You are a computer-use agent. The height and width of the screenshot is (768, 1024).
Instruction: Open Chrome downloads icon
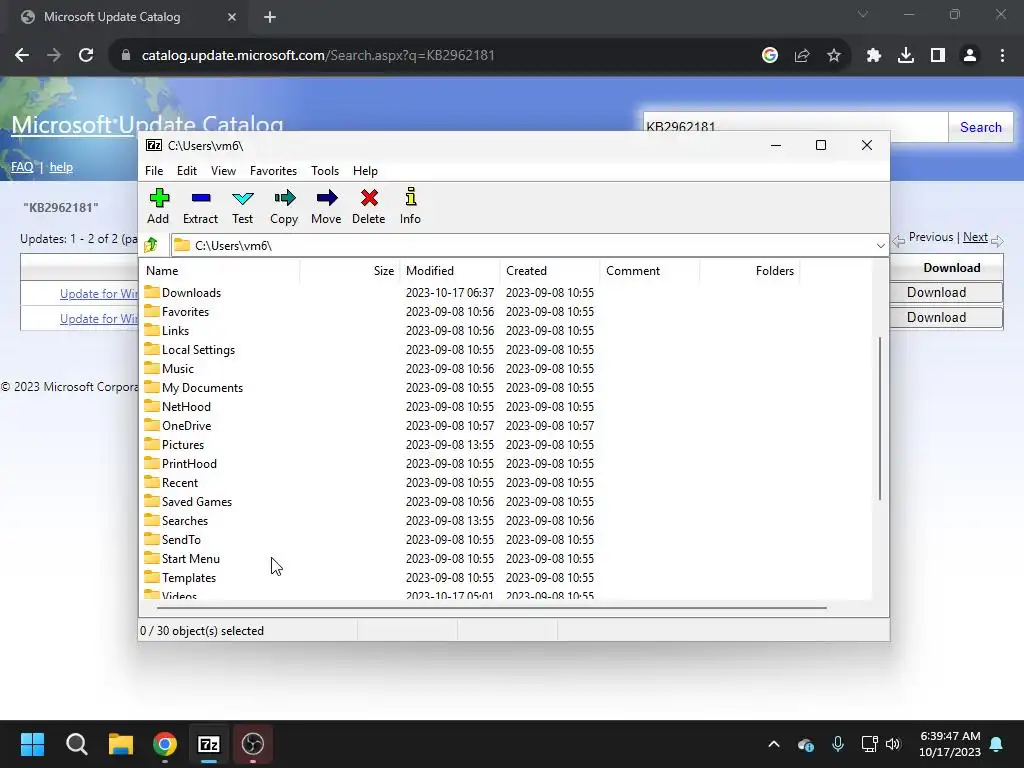coord(906,56)
